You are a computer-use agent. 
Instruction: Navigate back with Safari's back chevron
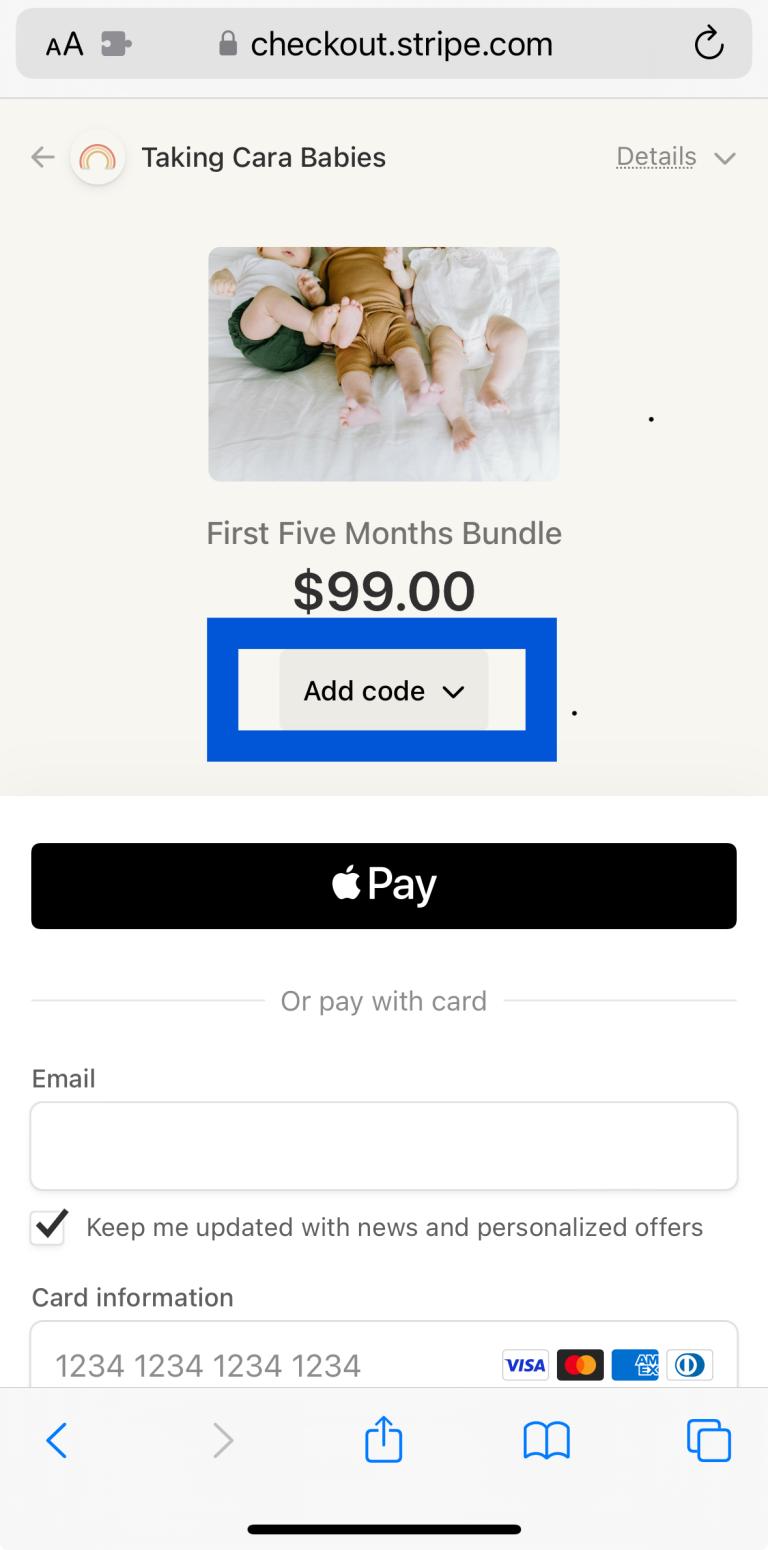click(x=57, y=1440)
